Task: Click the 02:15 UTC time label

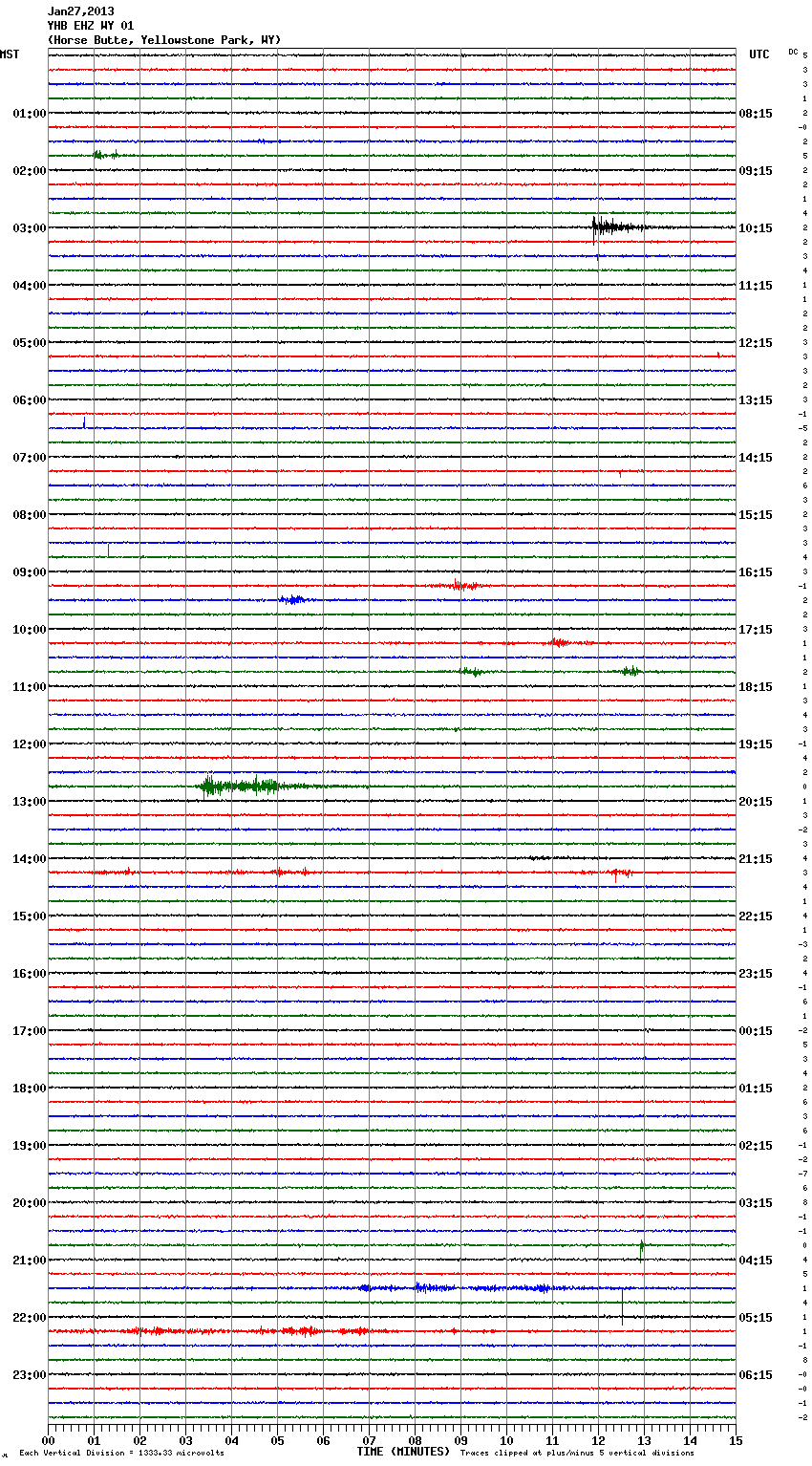Action: 756,1146
